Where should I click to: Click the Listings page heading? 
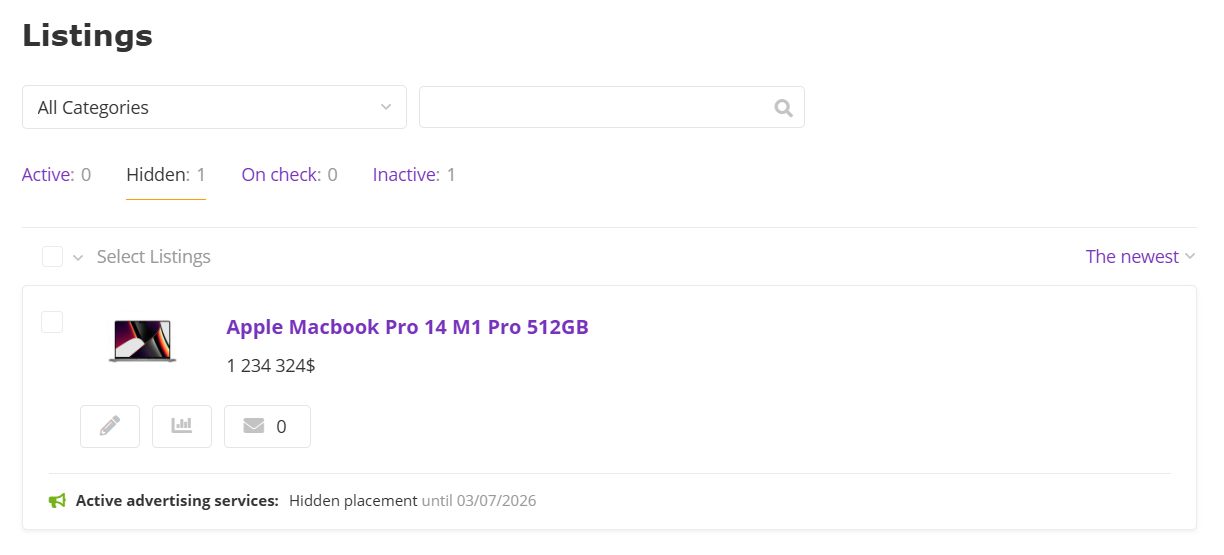pyautogui.click(x=88, y=35)
